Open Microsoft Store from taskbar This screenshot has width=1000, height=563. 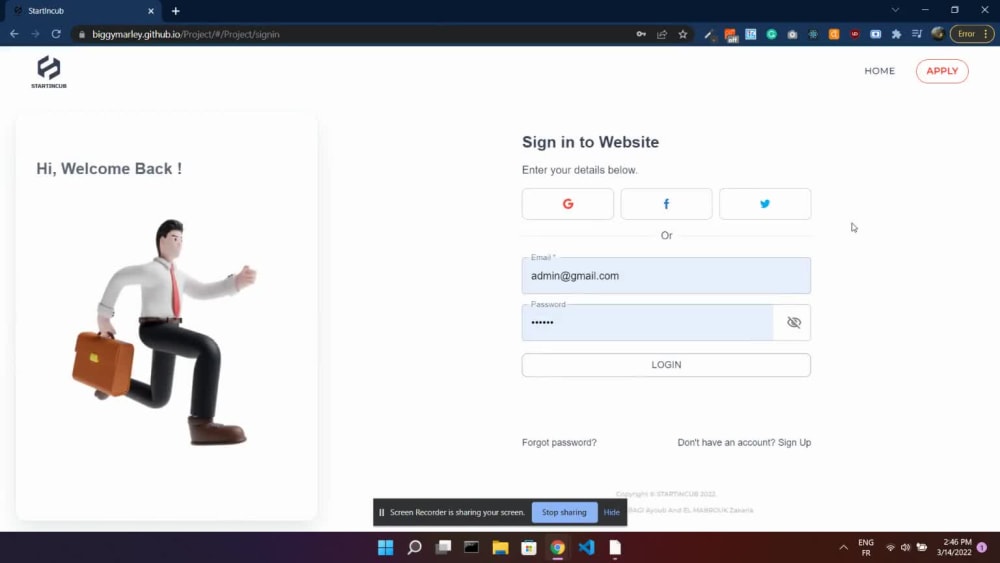point(529,548)
